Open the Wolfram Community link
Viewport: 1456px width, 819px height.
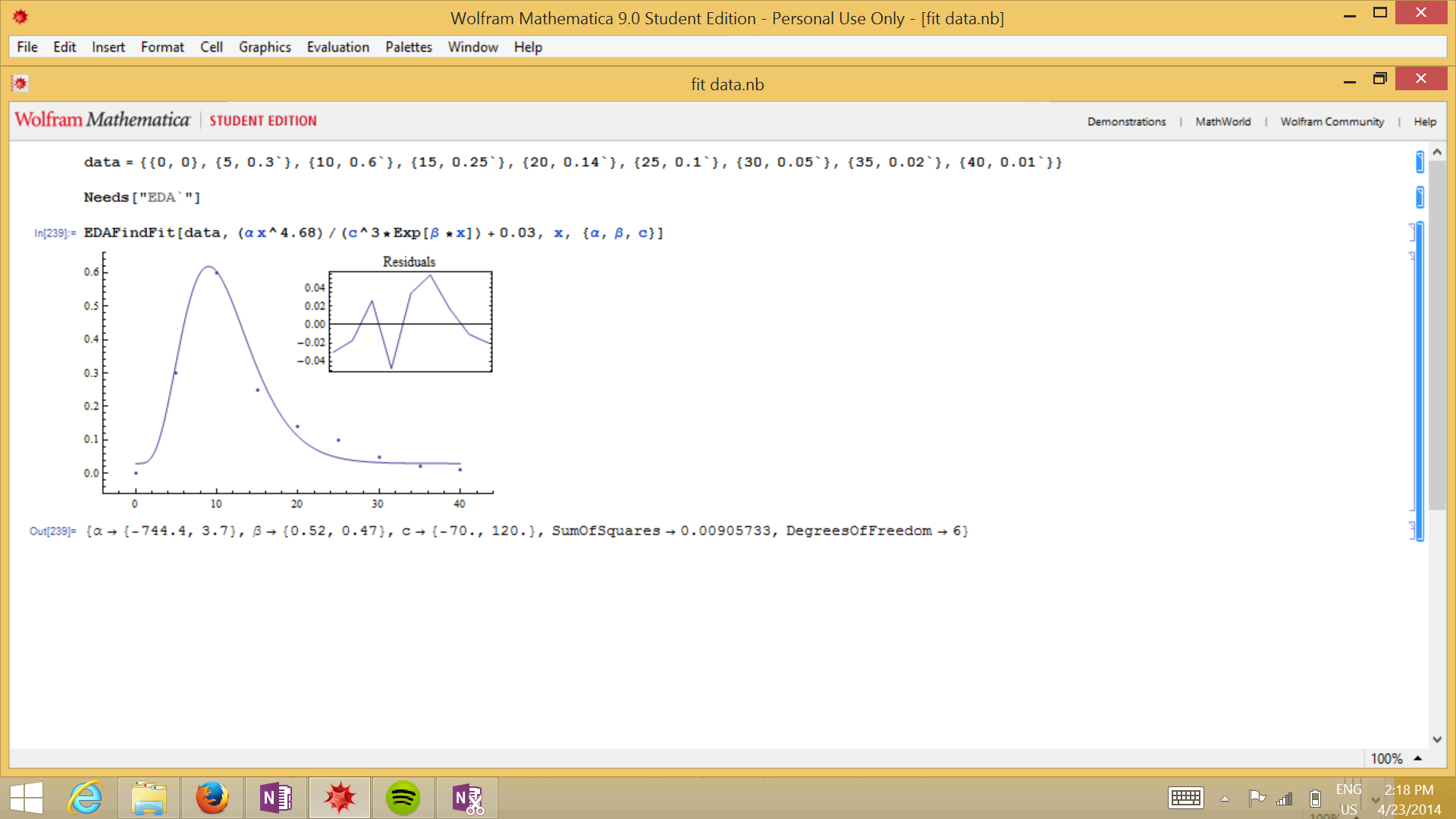pos(1332,121)
